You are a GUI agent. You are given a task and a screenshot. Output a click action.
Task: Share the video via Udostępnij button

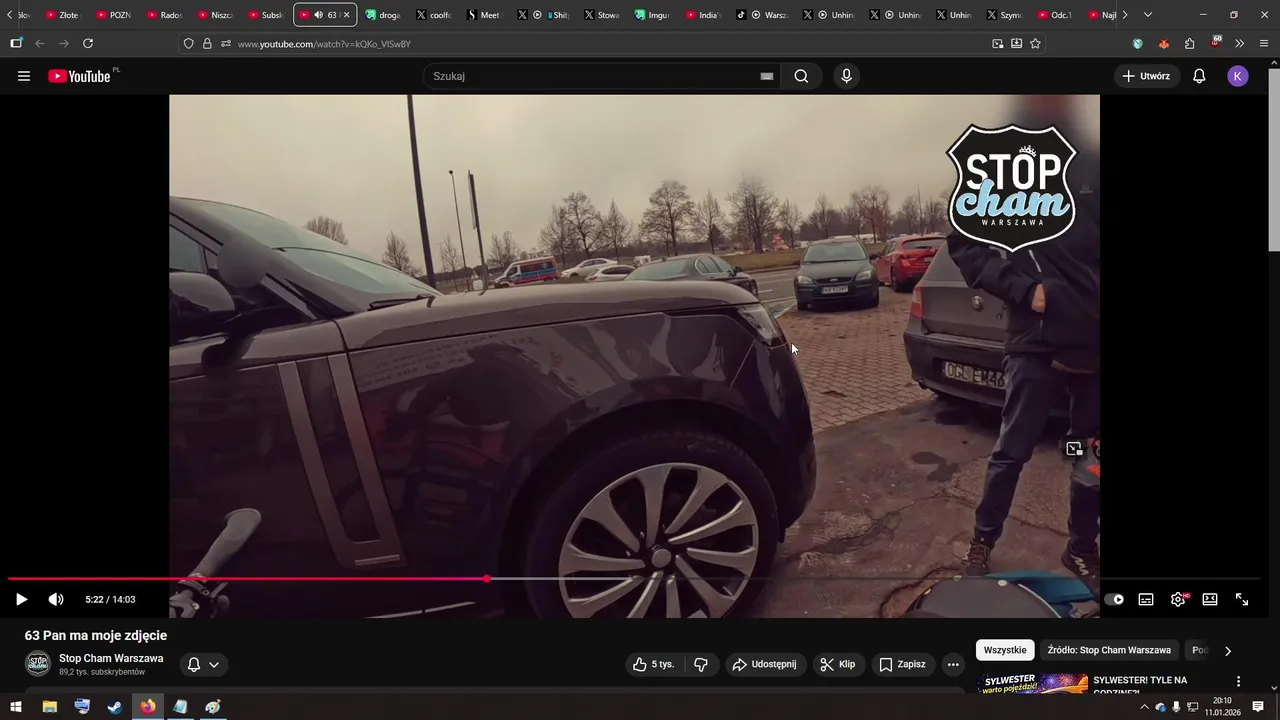point(764,664)
